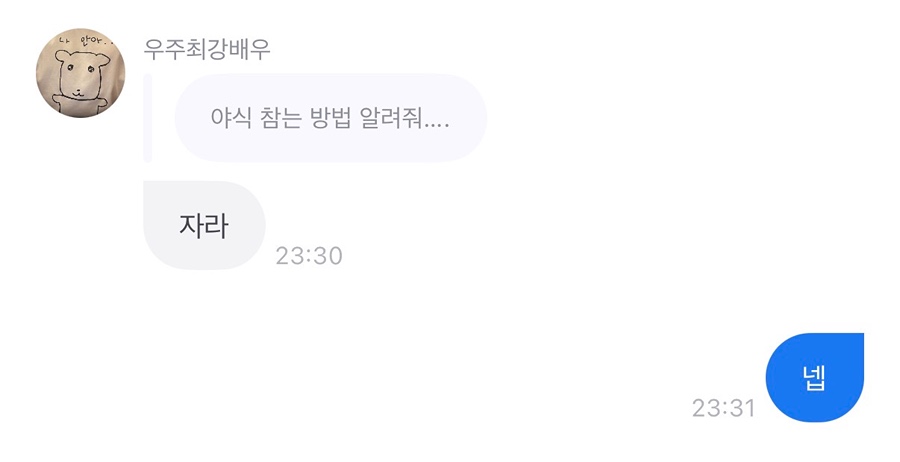This screenshot has width=900, height=462.
Task: Select the 자라 message bubble
Action: tap(204, 226)
